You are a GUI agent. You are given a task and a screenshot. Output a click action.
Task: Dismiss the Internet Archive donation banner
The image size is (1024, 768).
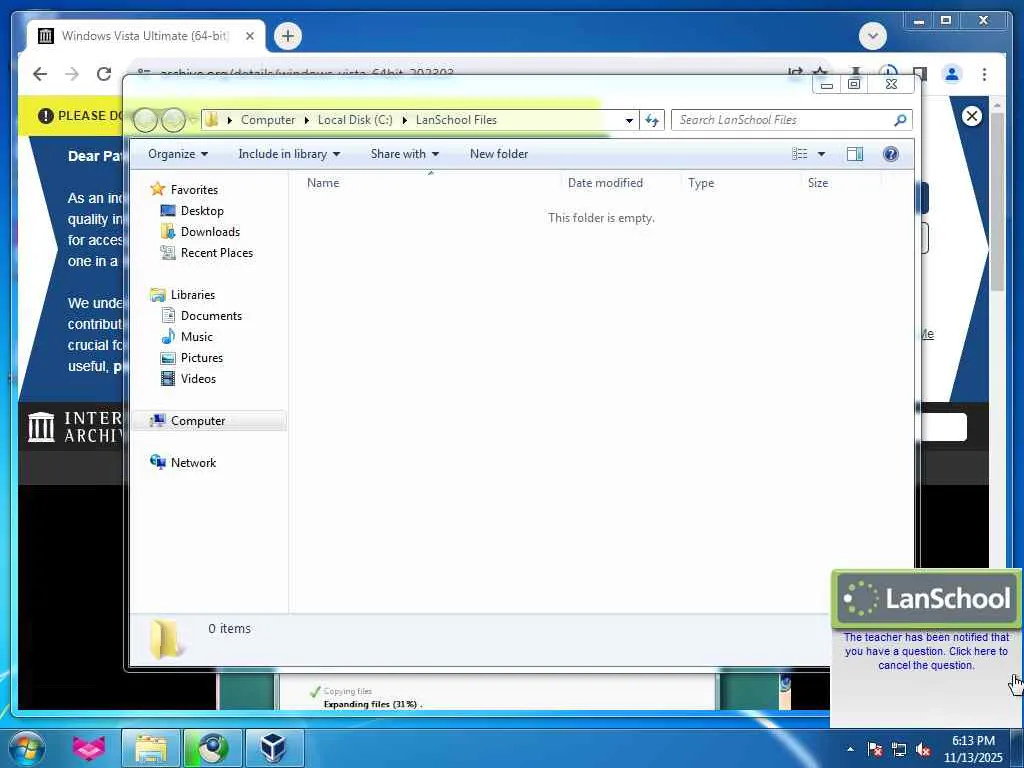pyautogui.click(x=972, y=116)
